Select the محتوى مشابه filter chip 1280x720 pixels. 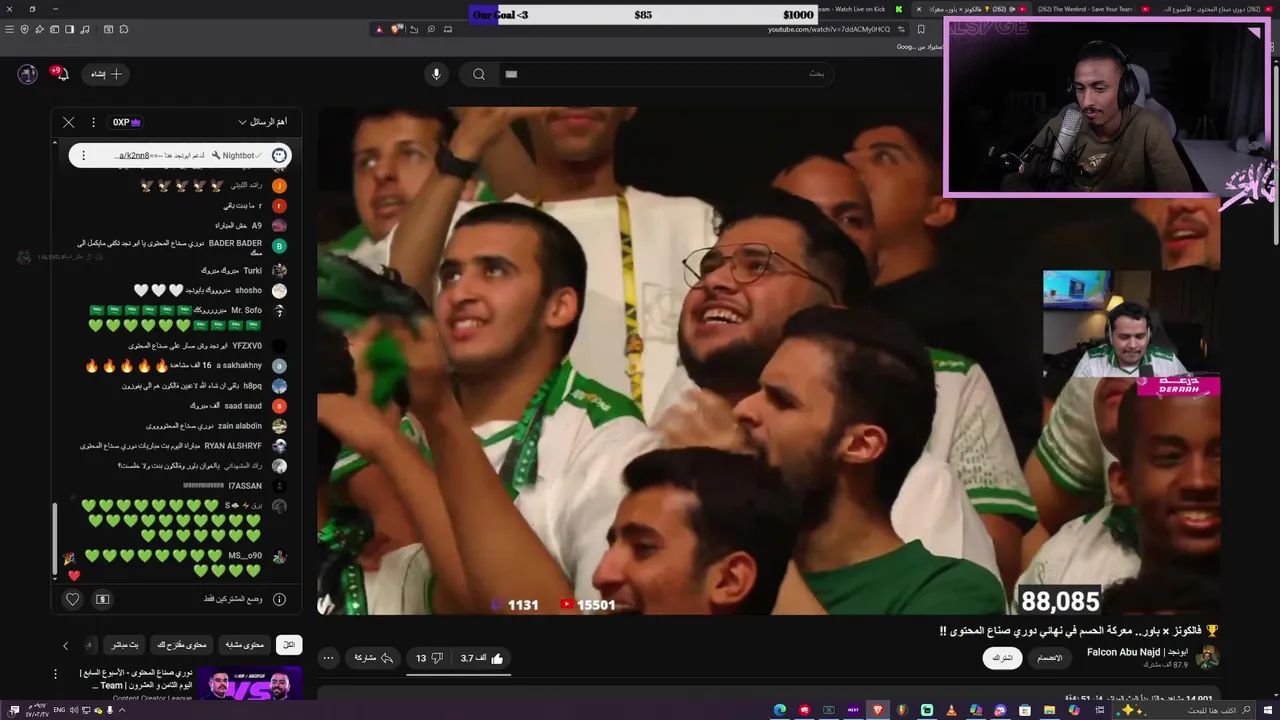click(x=244, y=645)
